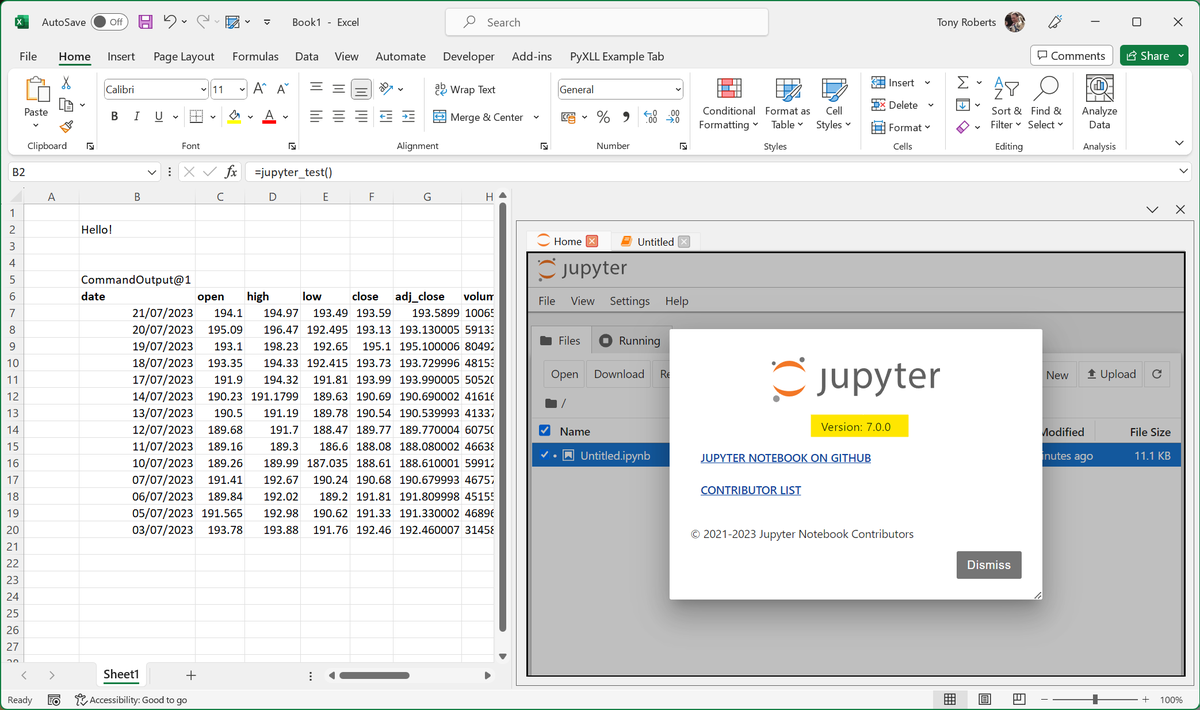Click Decrease Font Size icon

click(x=282, y=89)
